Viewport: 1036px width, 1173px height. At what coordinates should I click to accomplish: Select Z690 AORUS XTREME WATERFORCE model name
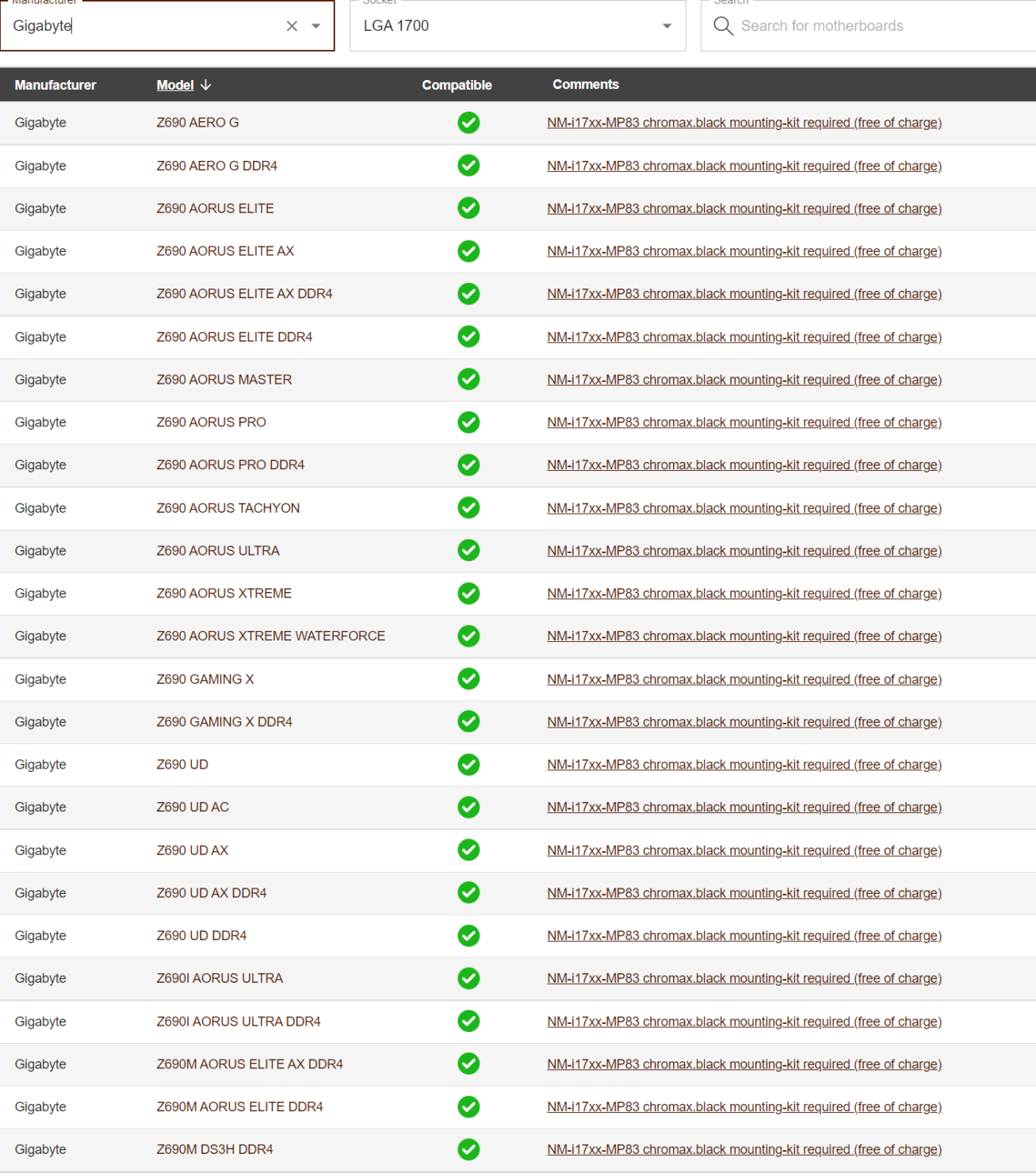271,636
